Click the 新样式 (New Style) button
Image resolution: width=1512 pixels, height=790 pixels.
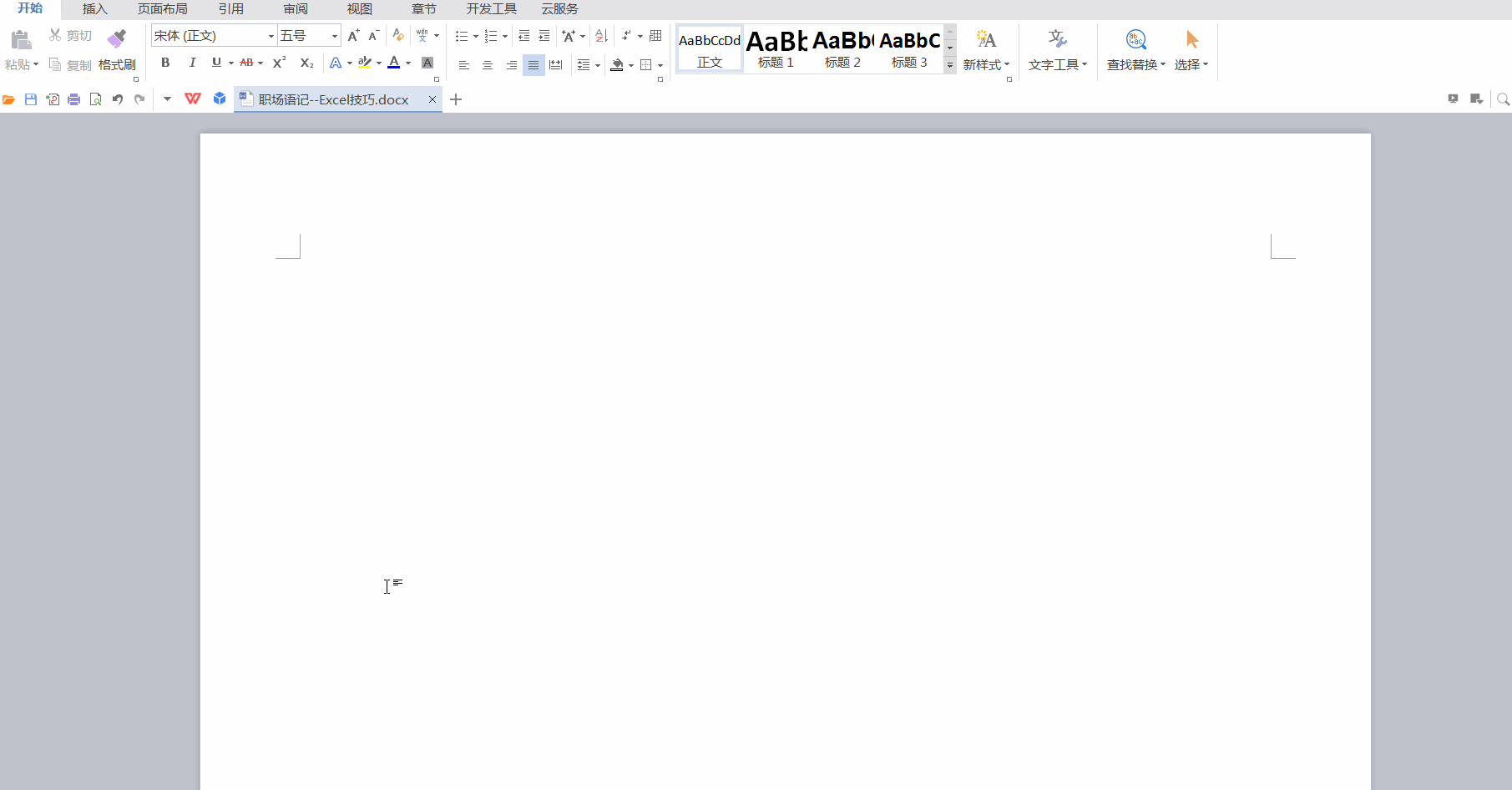click(986, 50)
